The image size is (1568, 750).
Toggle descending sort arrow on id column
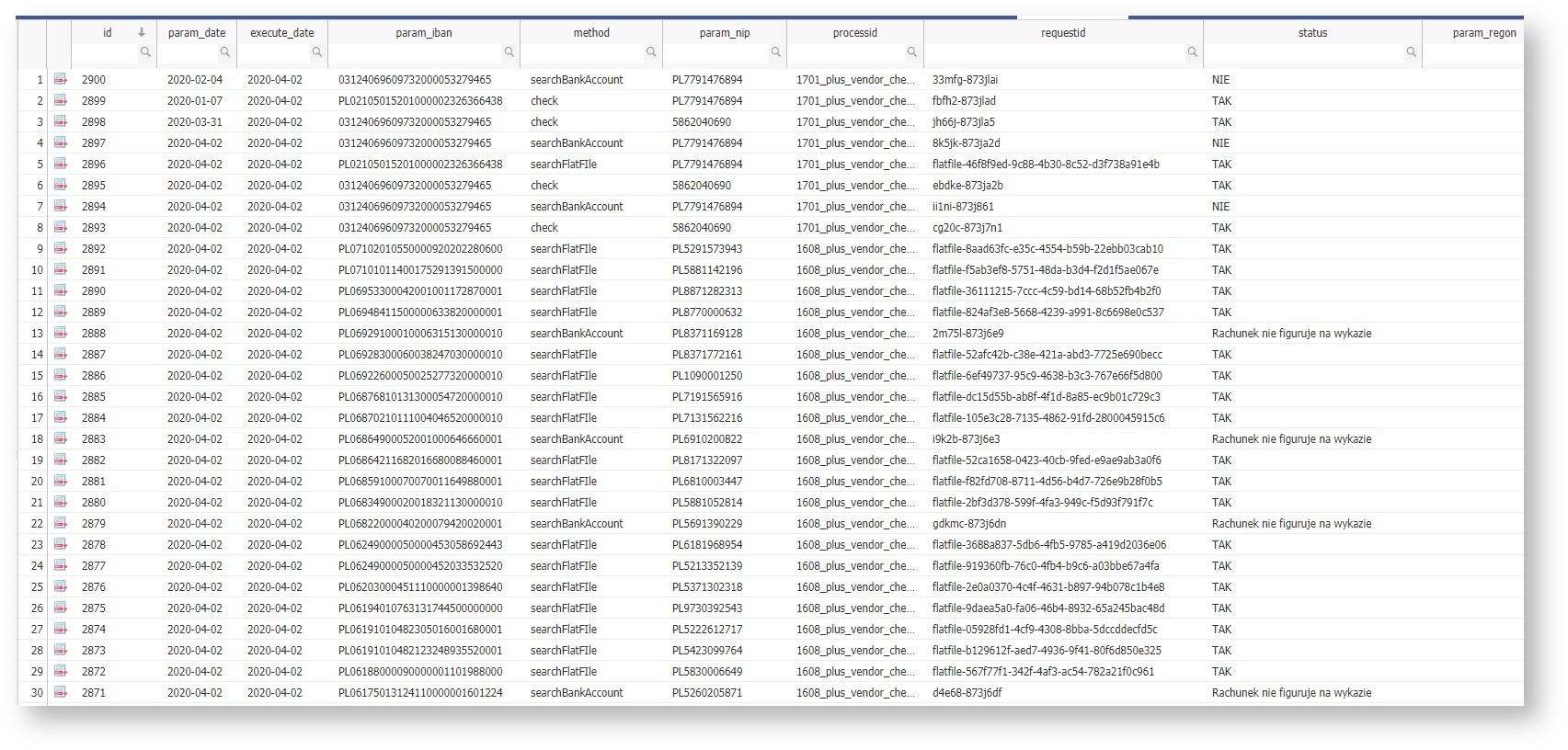tap(142, 32)
